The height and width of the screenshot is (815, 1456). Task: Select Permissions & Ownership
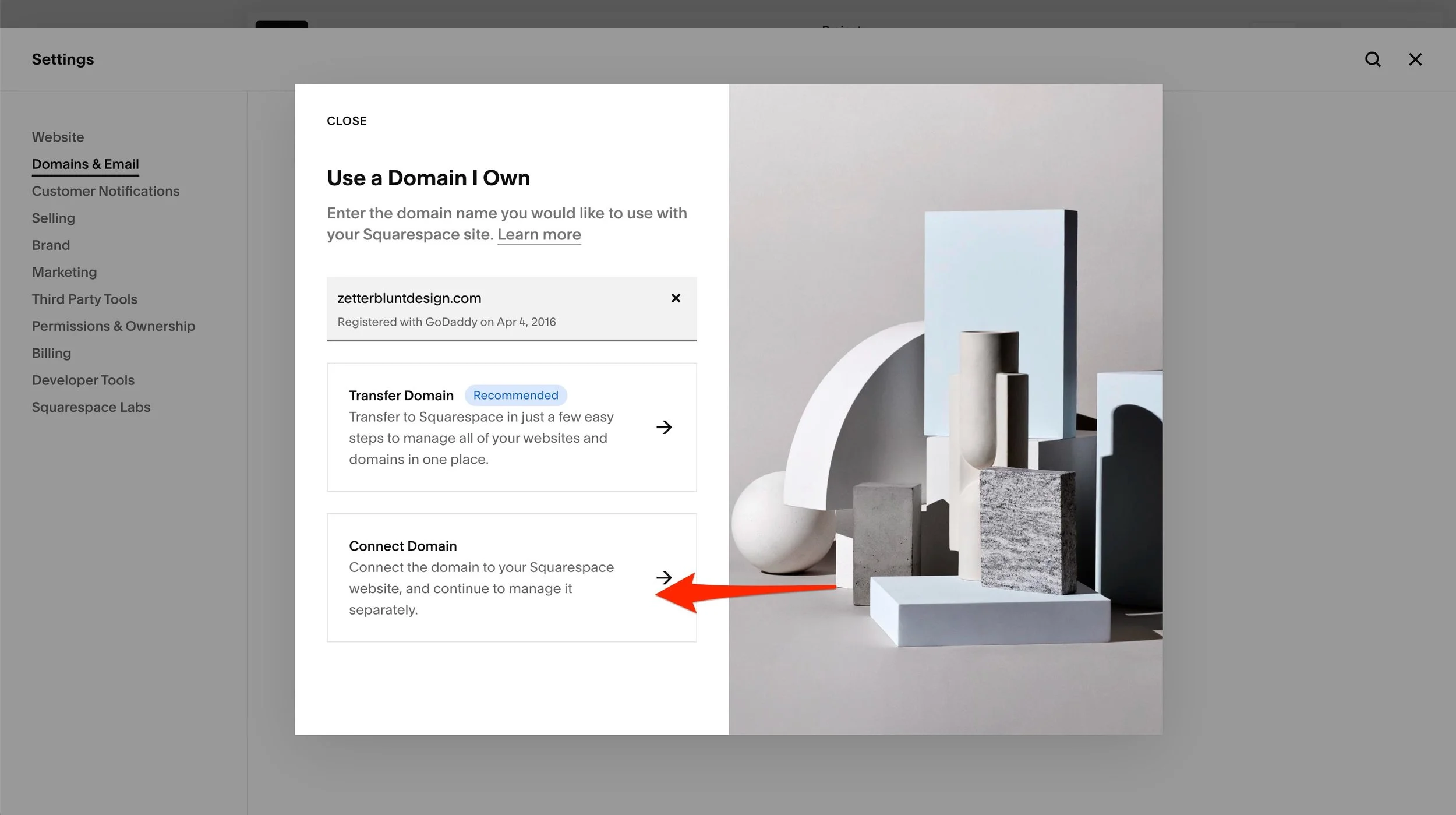(x=113, y=326)
